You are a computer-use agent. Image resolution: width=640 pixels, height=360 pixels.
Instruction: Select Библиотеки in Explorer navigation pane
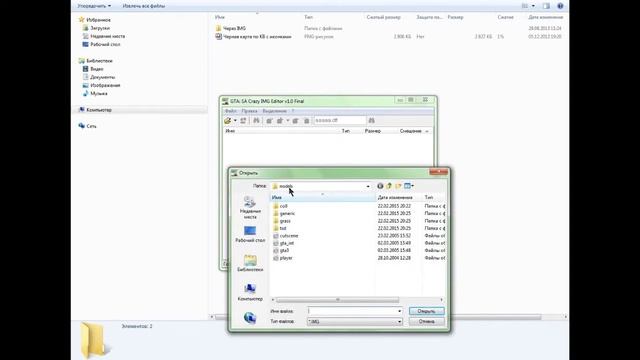click(x=96, y=61)
